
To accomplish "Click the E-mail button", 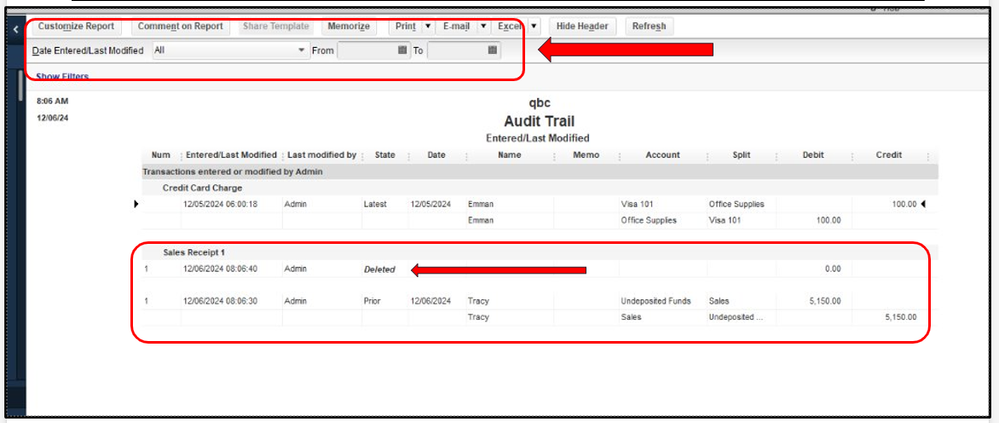I will (456, 26).
